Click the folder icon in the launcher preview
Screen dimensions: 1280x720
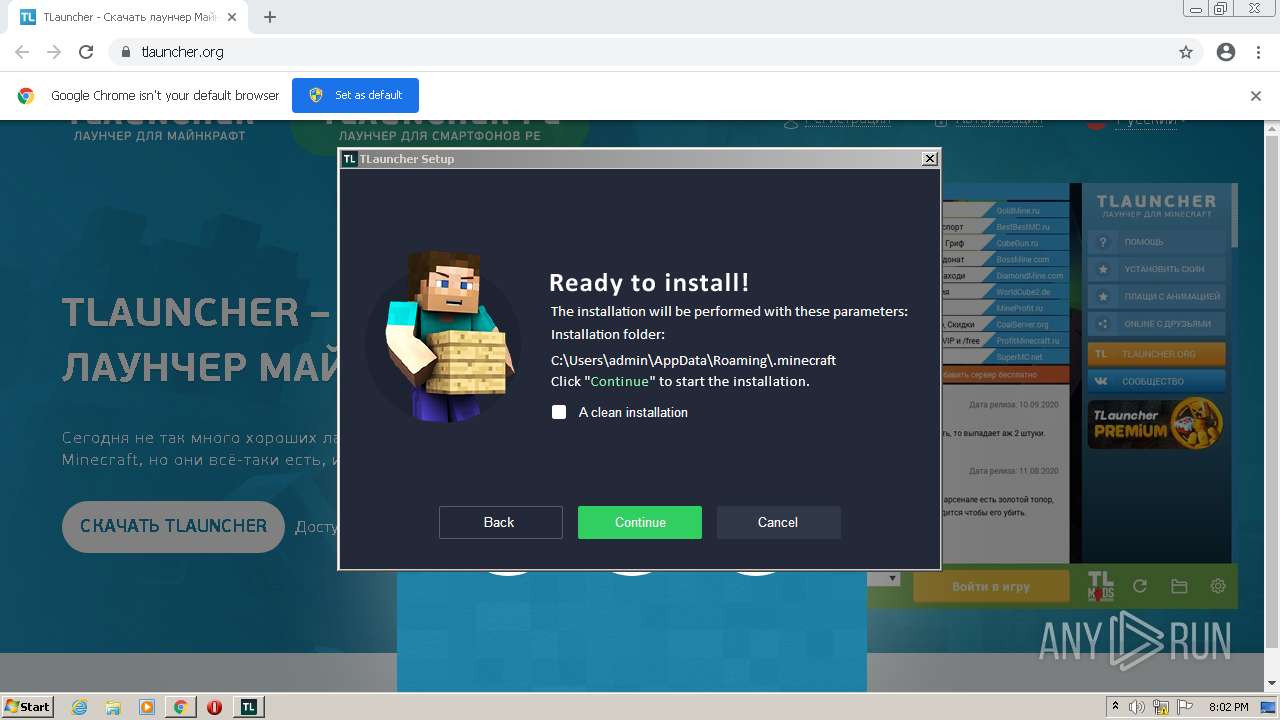(x=1179, y=587)
